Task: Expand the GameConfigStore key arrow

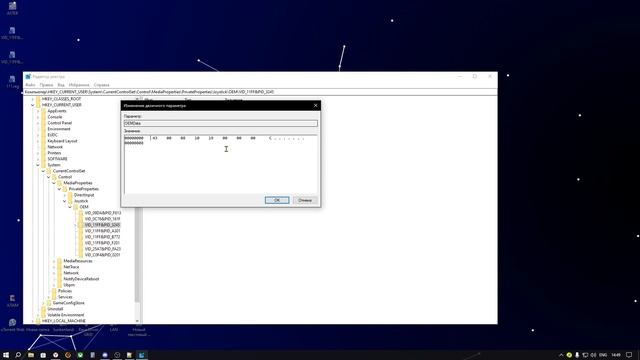Action: [x=43, y=303]
